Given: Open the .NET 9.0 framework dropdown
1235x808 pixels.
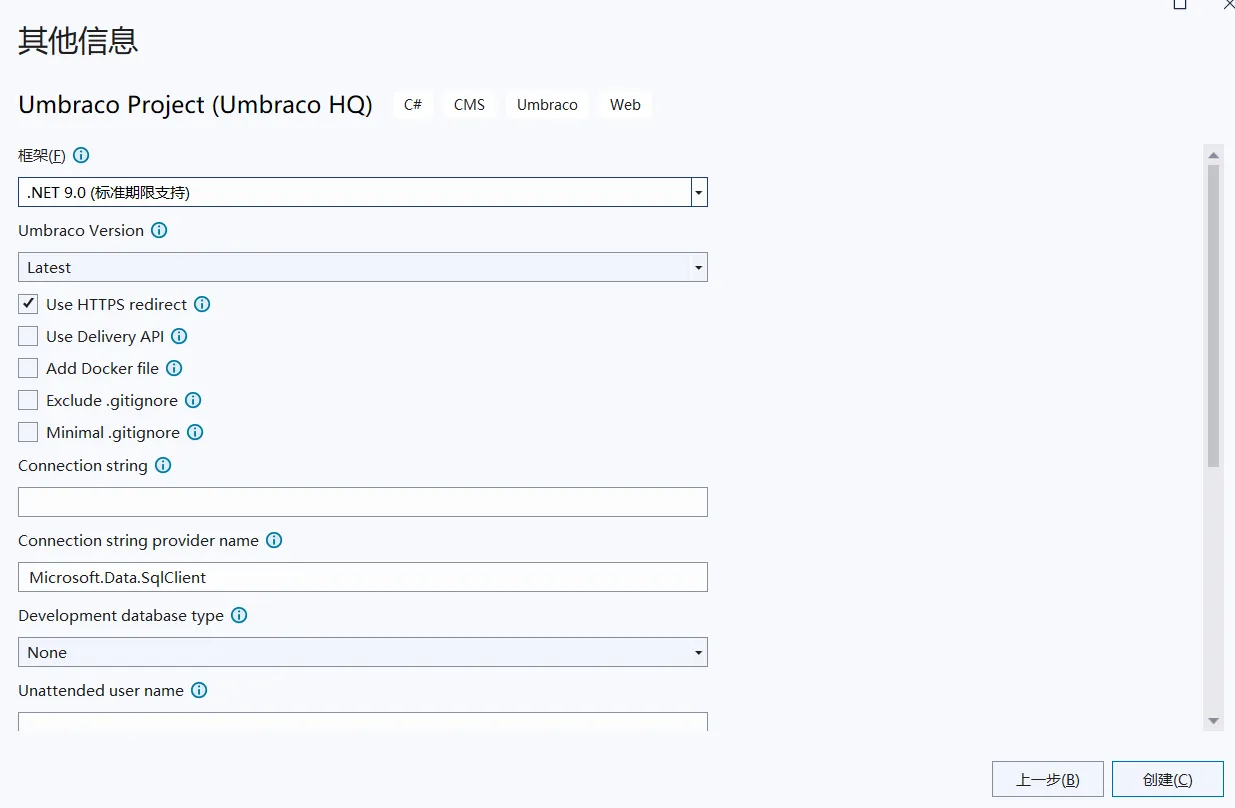Looking at the screenshot, I should point(699,192).
